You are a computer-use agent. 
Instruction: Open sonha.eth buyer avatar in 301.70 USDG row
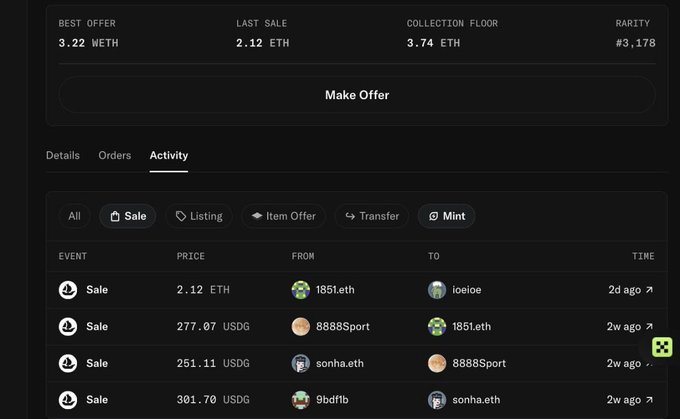(x=437, y=400)
